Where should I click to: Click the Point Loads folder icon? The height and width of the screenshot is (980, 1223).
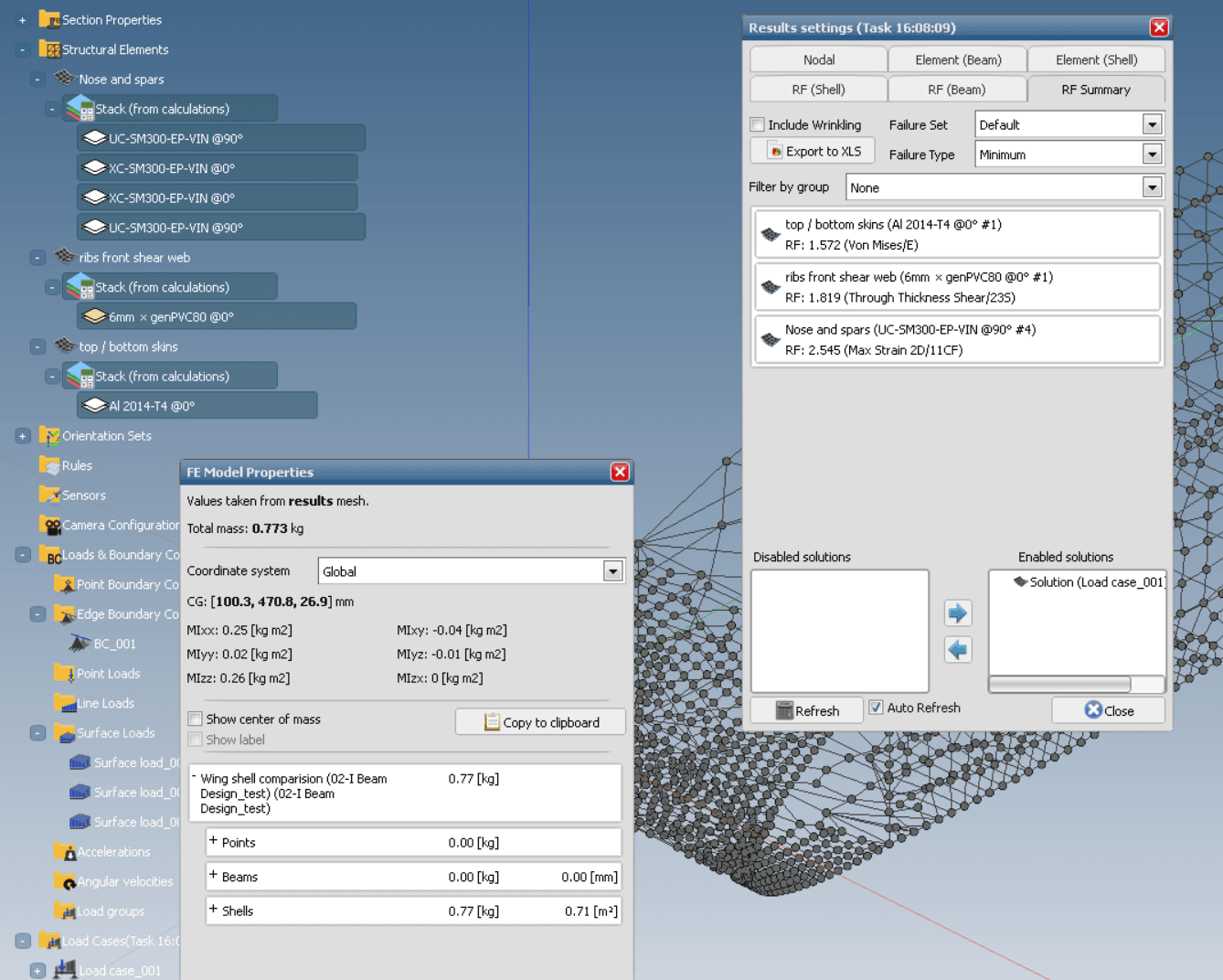pyautogui.click(x=65, y=673)
